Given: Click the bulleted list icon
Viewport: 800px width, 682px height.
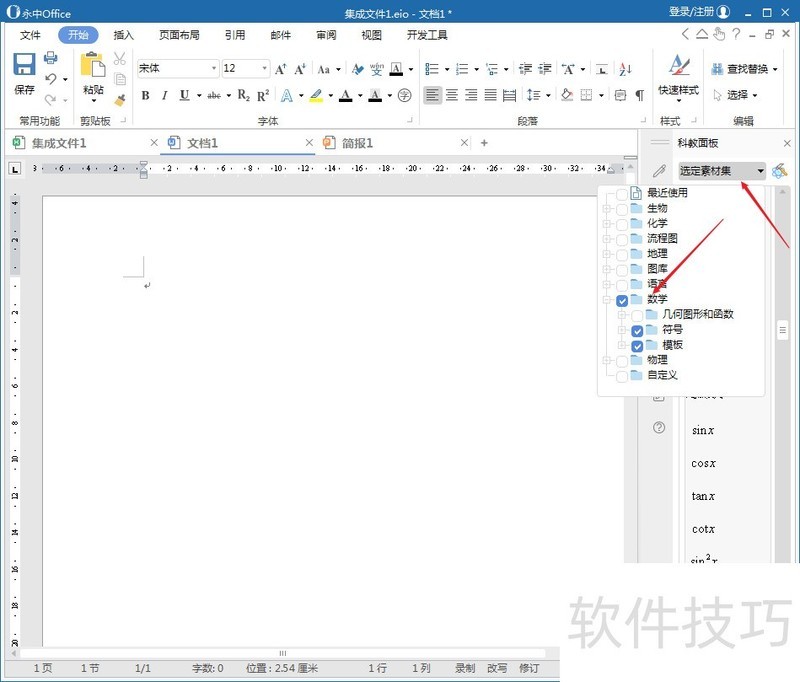Looking at the screenshot, I should coord(432,69).
